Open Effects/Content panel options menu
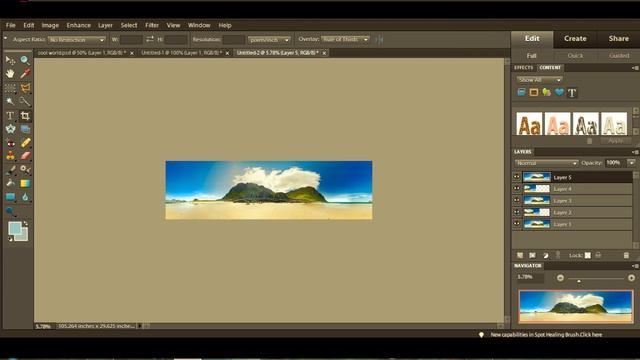This screenshot has width=640, height=360. tap(635, 68)
